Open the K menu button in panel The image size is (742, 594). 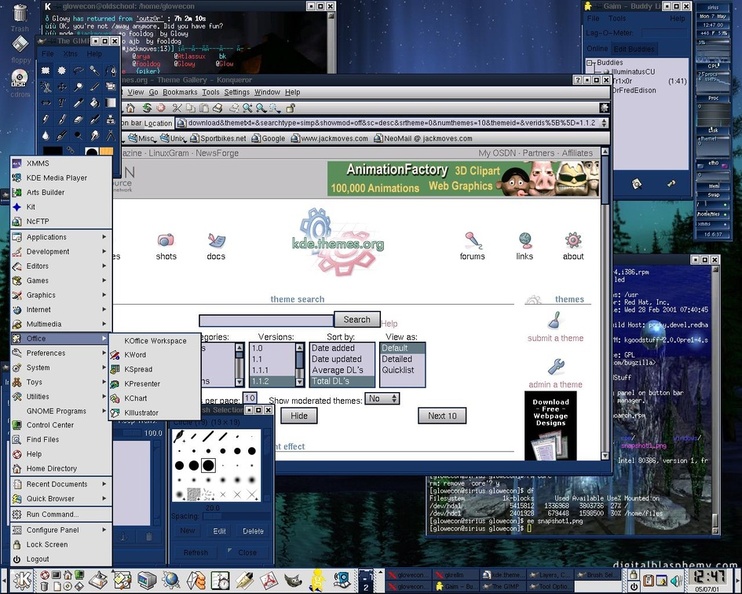point(21,580)
